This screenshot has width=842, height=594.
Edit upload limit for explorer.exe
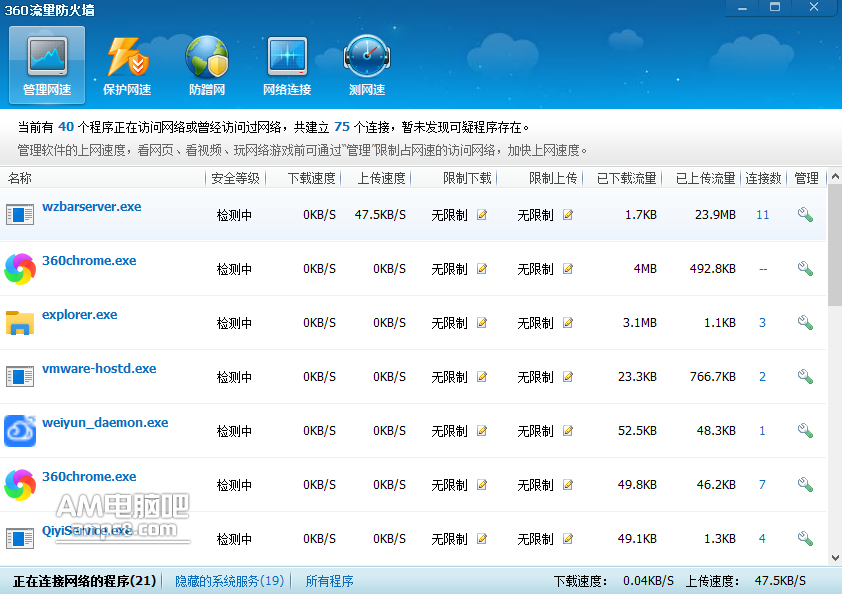coord(568,323)
